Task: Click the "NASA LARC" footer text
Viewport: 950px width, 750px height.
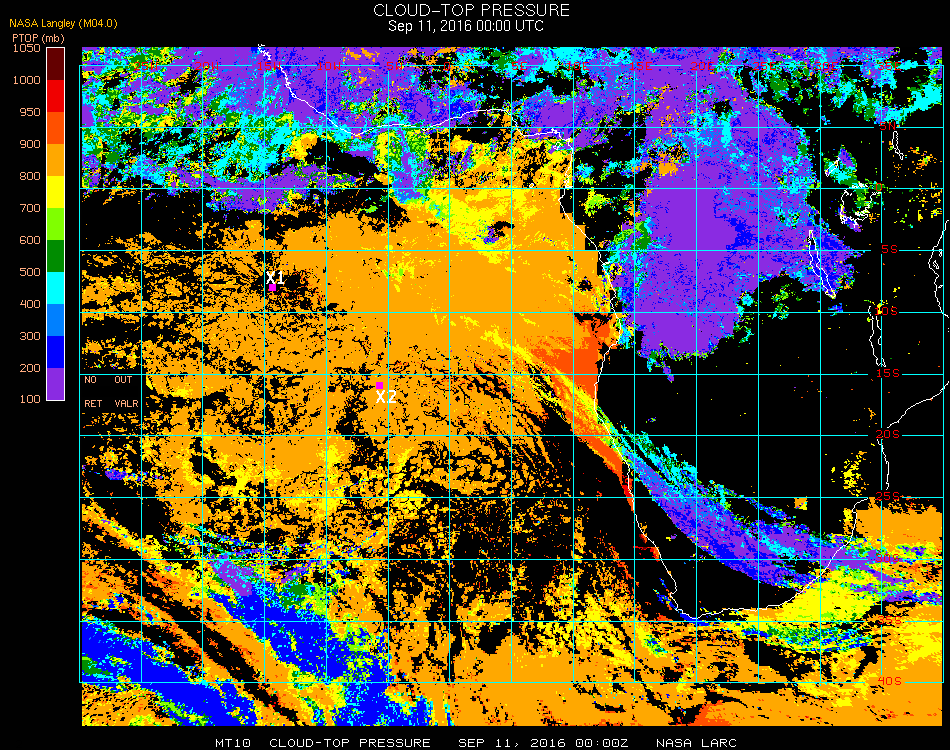Action: pos(696,743)
